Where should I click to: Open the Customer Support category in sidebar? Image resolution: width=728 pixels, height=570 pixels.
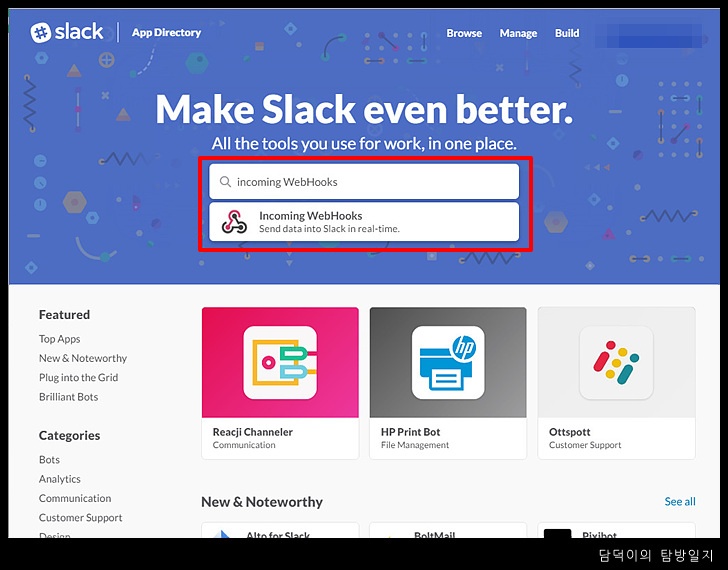[x=80, y=518]
